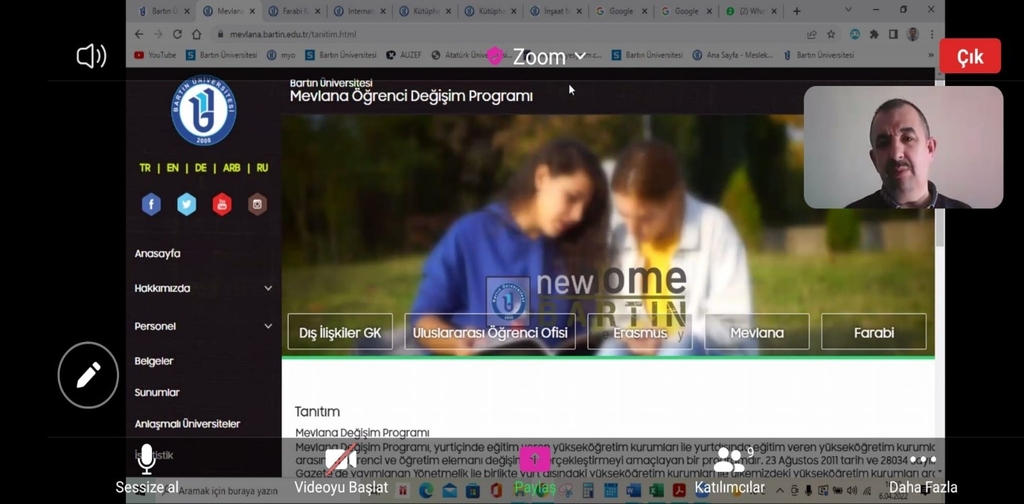Screen dimensions: 1024x504
Task: Open the Chrome three-dot menu
Action: tap(932, 34)
